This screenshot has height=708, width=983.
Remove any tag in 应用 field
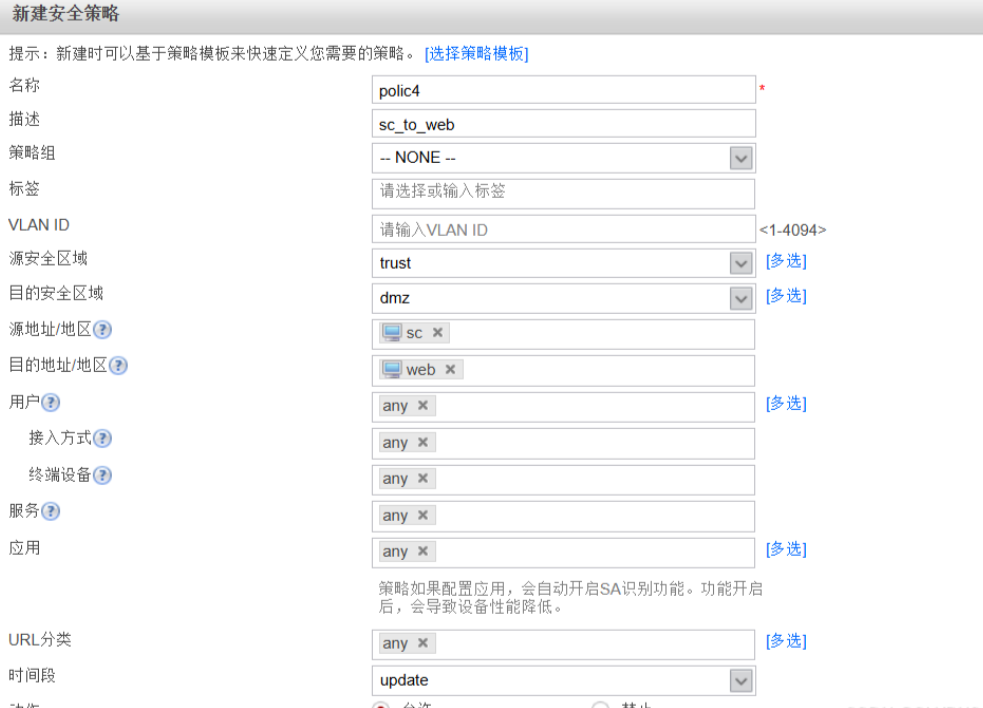point(423,551)
